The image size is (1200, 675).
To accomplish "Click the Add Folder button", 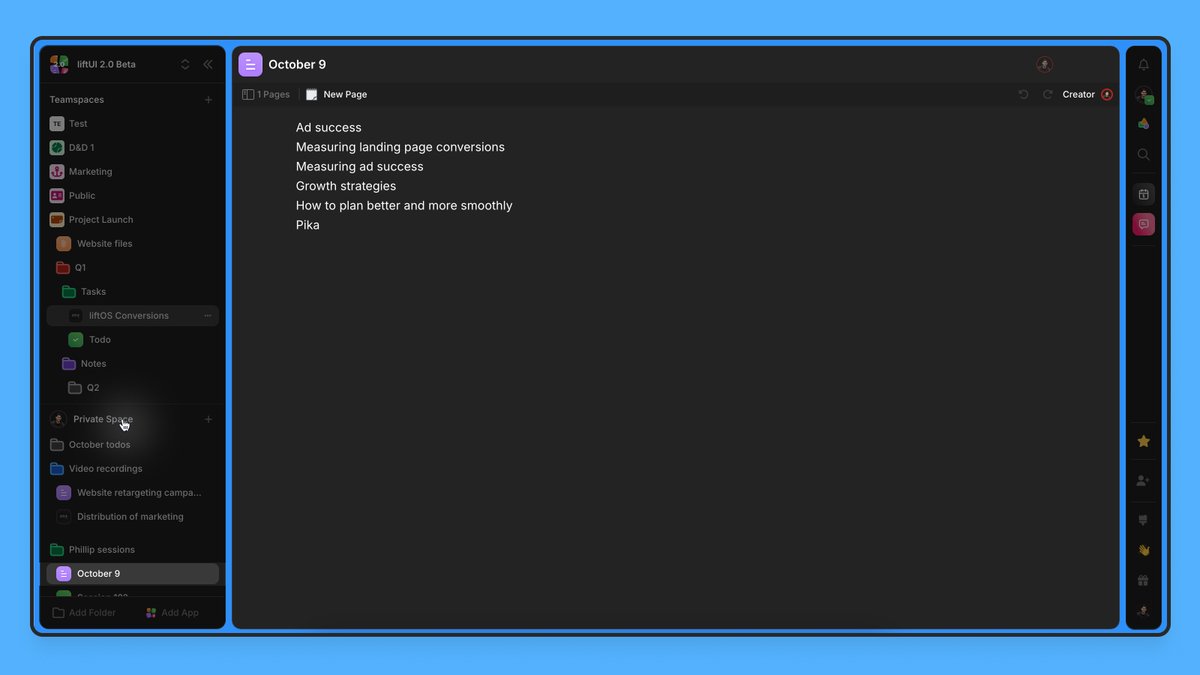I will [x=85, y=612].
